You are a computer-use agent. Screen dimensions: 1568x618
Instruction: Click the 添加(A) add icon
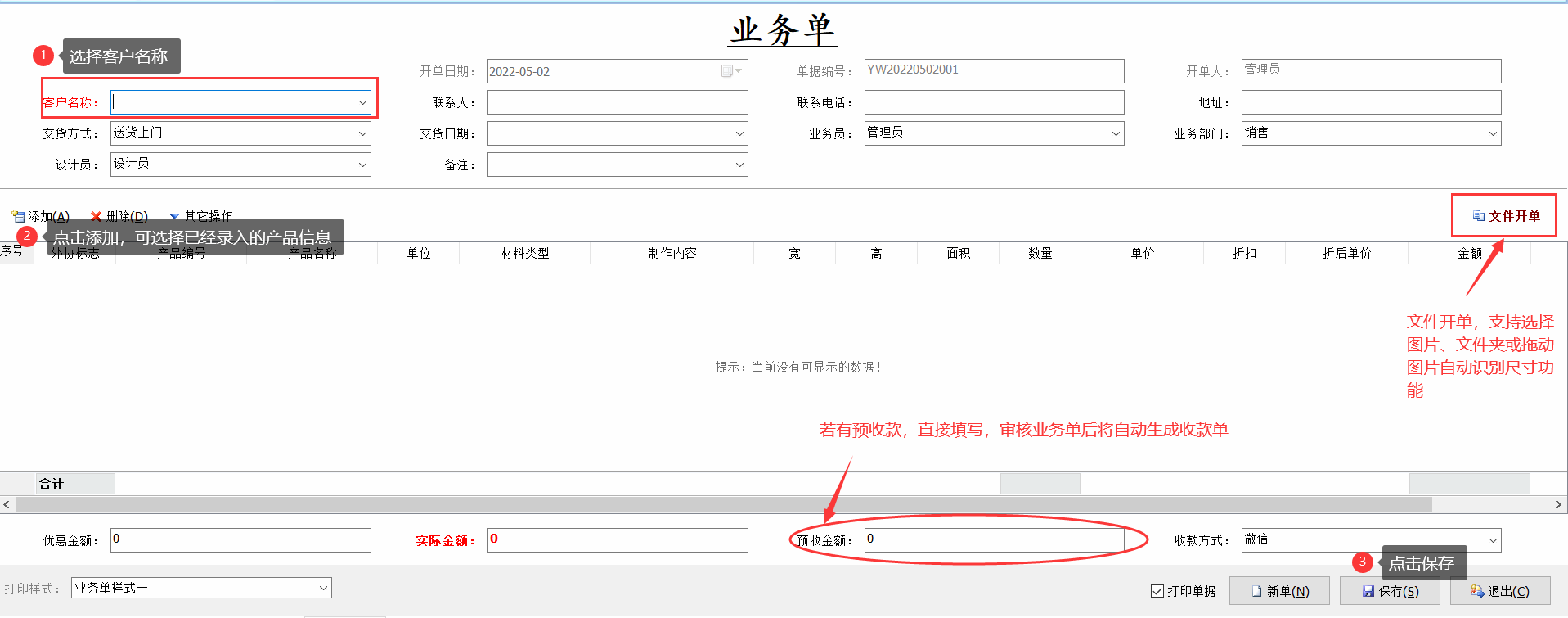pos(18,216)
